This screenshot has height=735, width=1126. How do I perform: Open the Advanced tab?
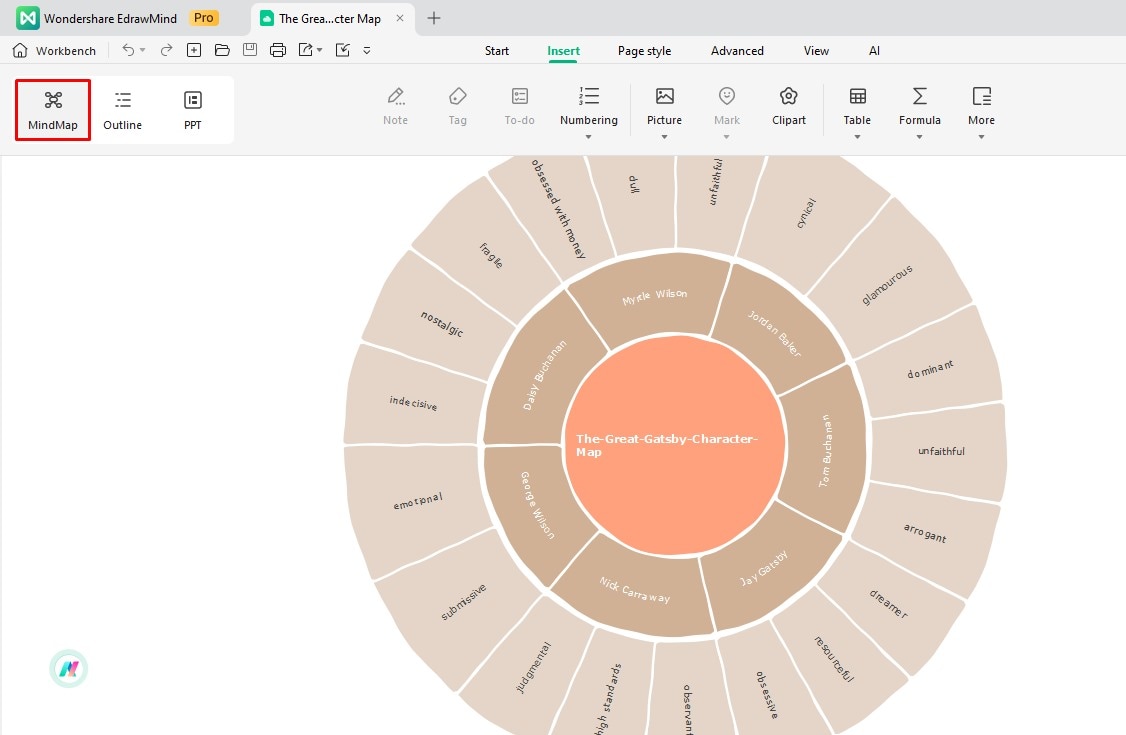738,51
